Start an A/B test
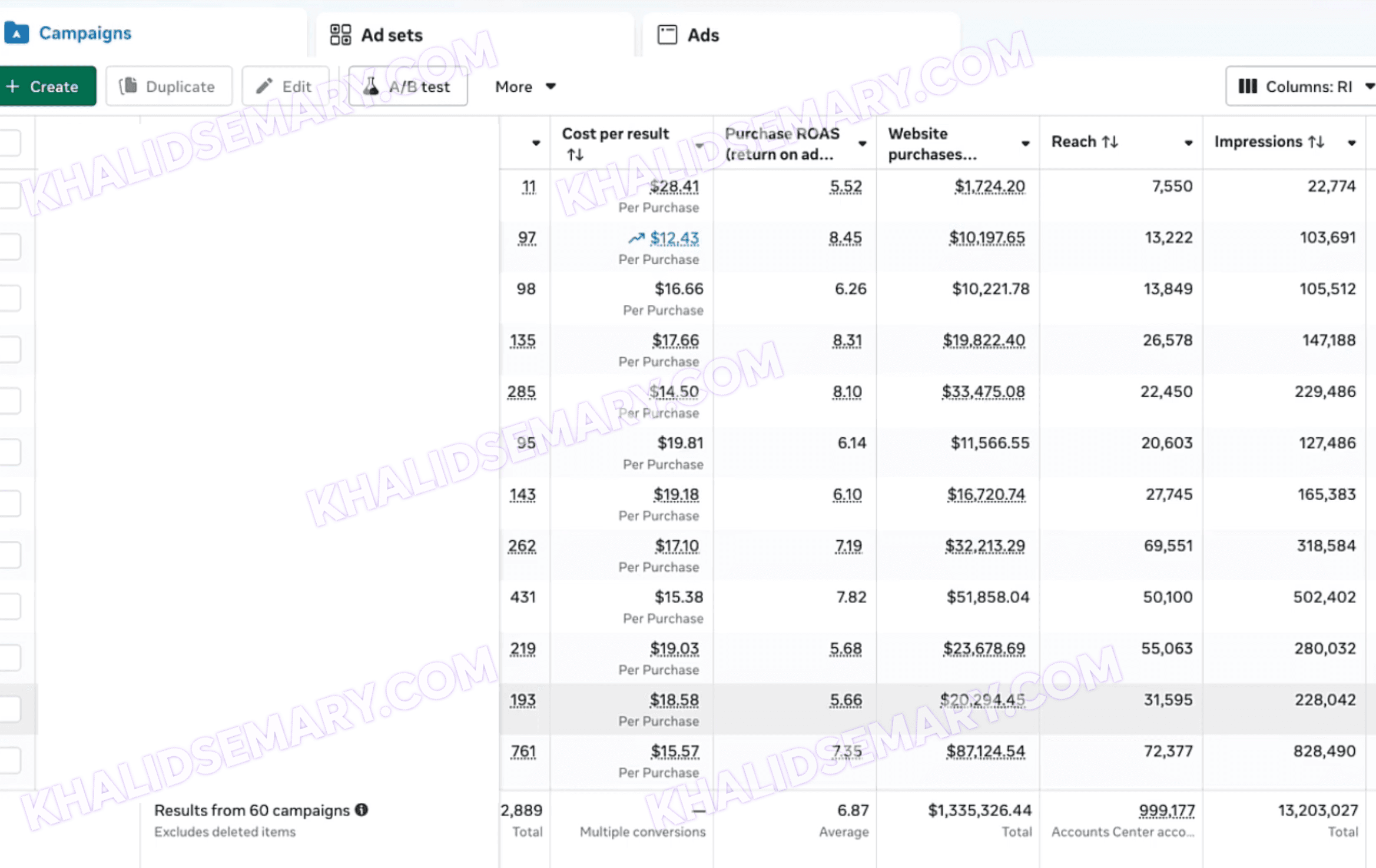This screenshot has width=1376, height=868. [407, 87]
